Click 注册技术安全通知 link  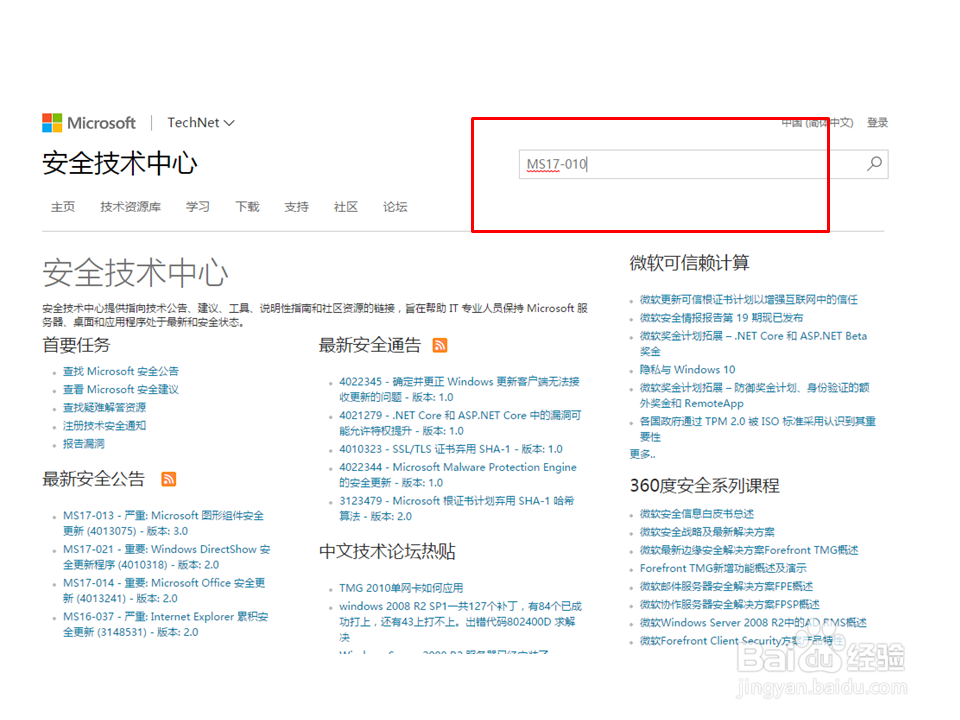(x=104, y=426)
